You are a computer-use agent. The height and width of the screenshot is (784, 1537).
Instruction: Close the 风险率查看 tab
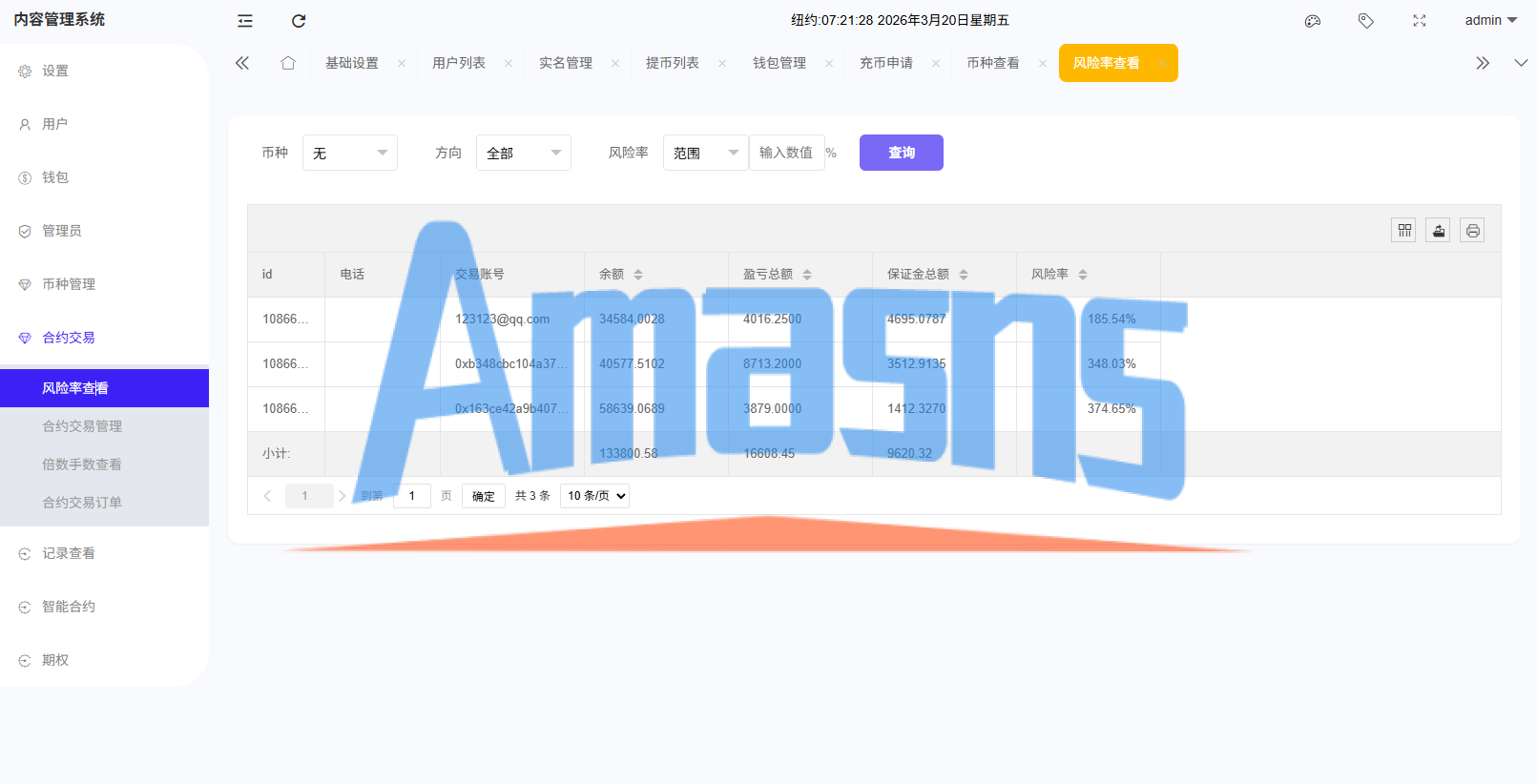click(1162, 64)
